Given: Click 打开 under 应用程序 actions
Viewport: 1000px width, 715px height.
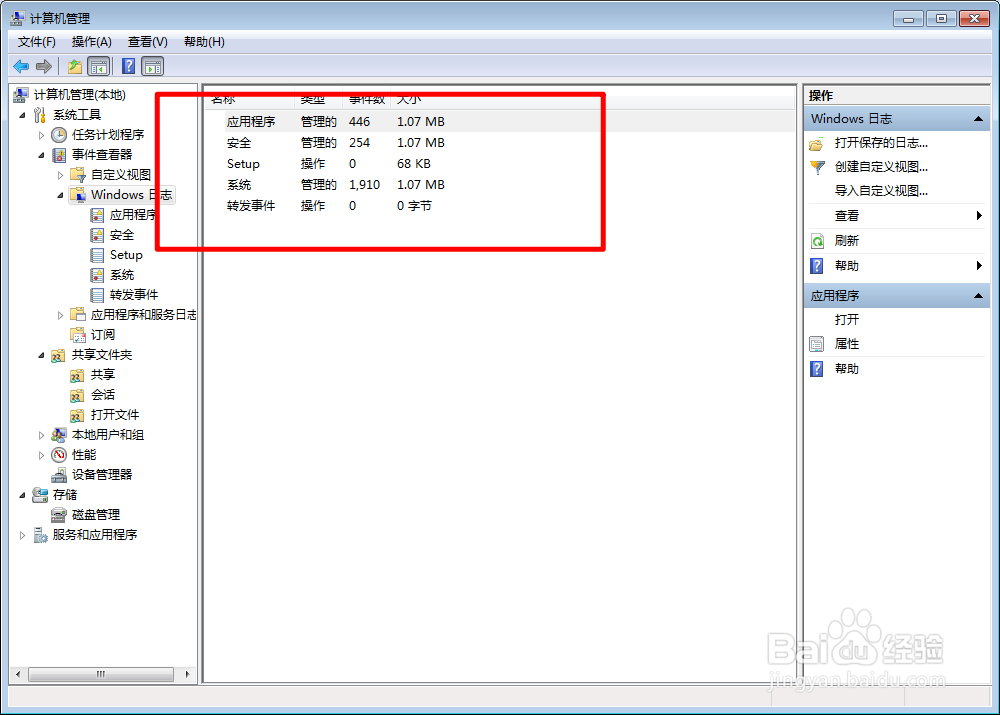Looking at the screenshot, I should (846, 320).
